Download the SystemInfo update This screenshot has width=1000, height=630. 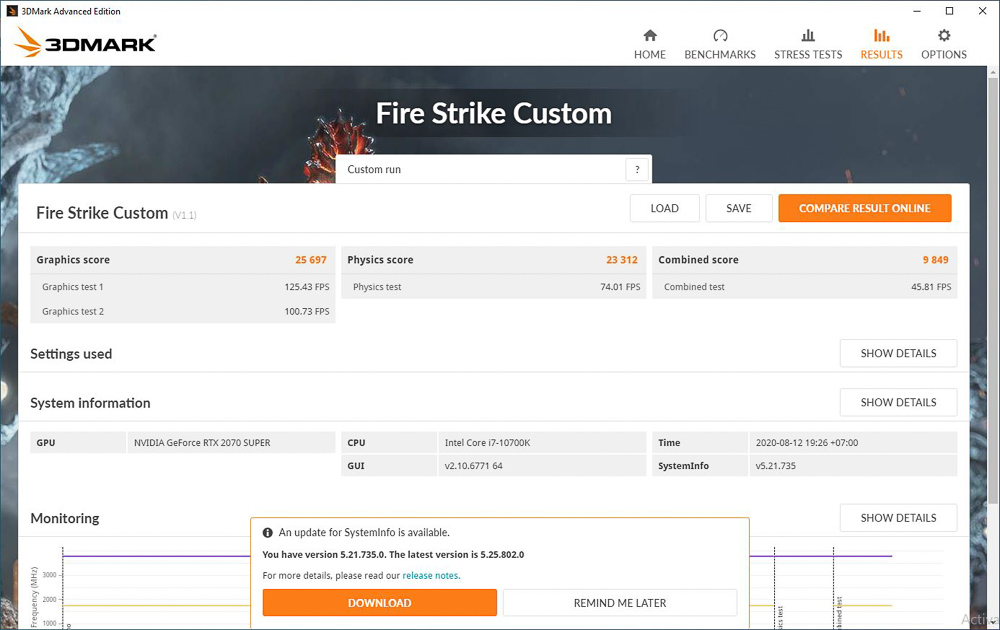coord(379,603)
